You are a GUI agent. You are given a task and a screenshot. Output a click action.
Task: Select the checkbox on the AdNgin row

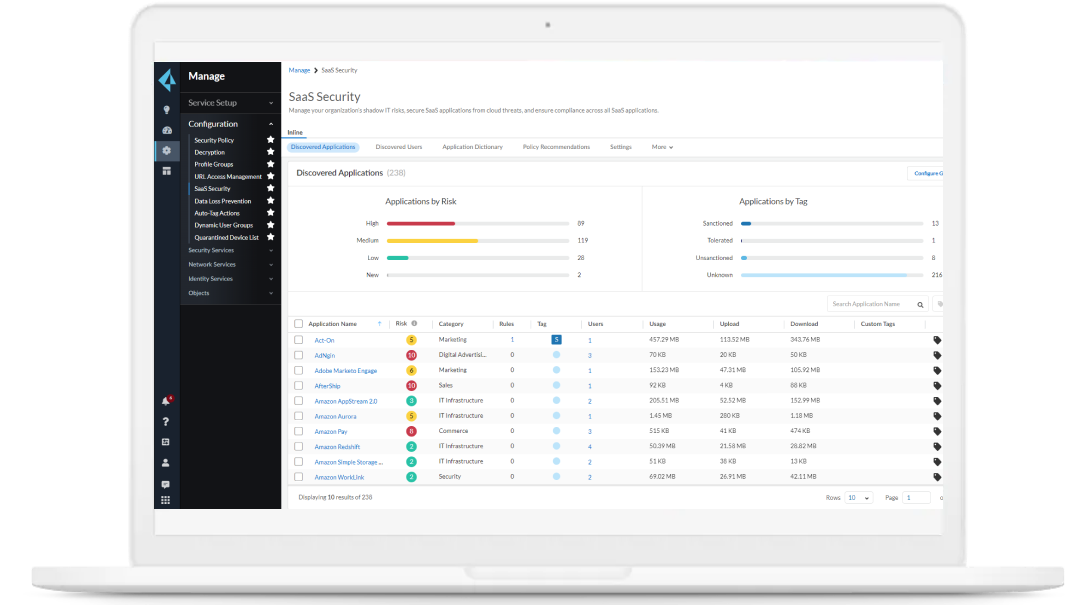point(297,354)
